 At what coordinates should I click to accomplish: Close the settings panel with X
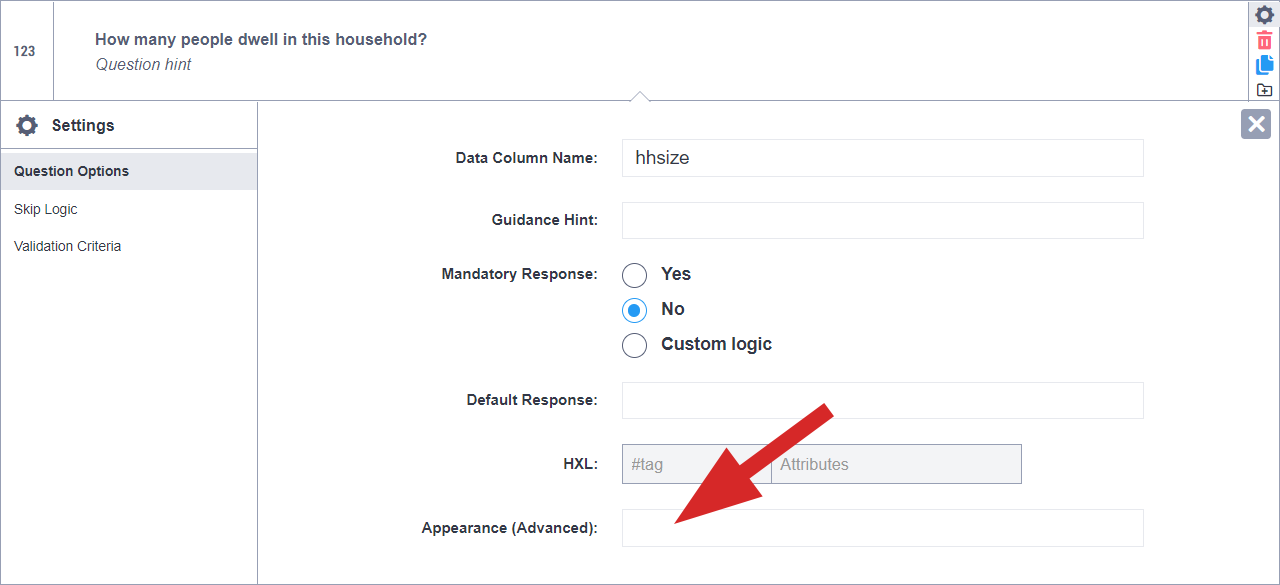pyautogui.click(x=1255, y=124)
